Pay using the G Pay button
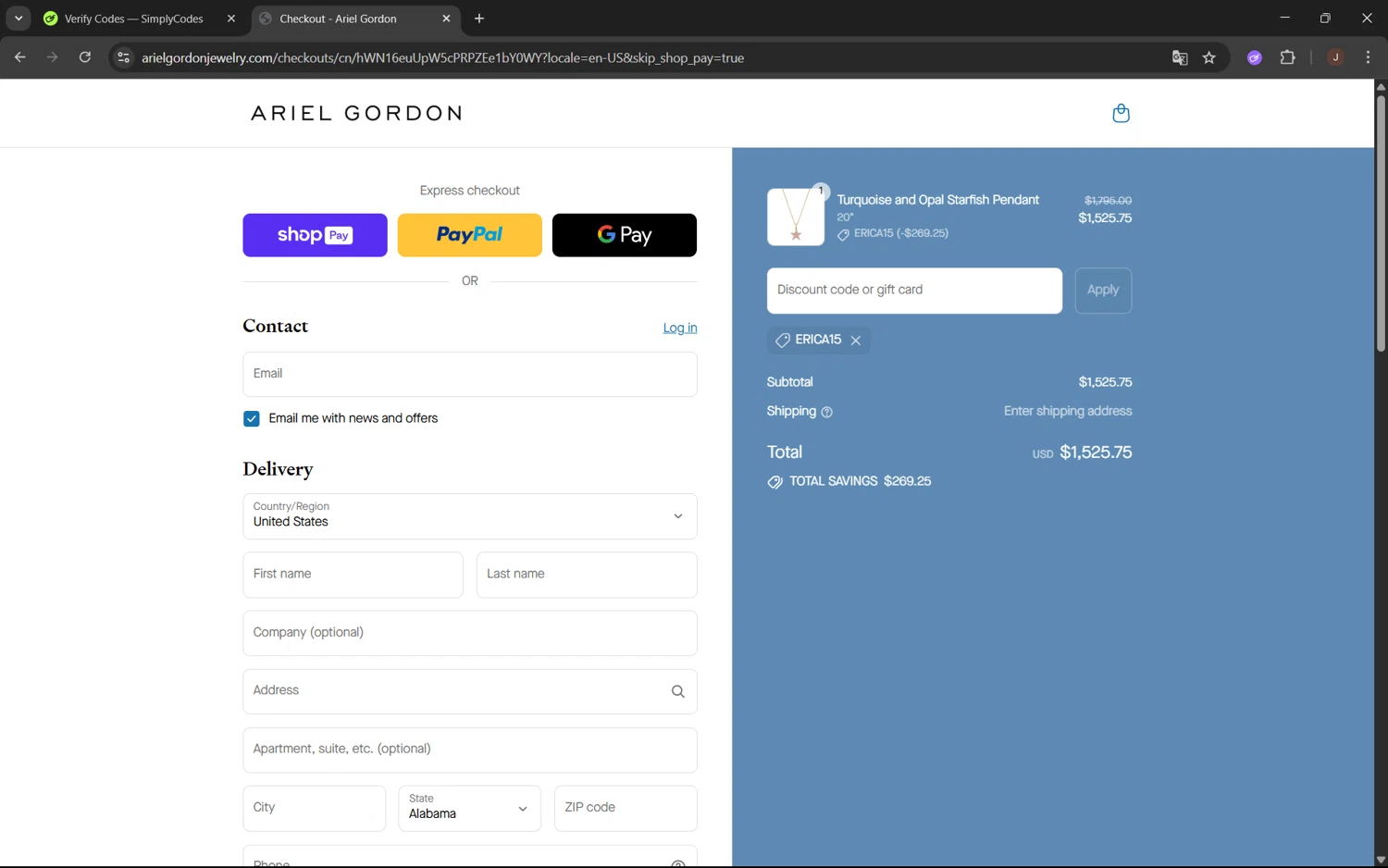 click(625, 235)
